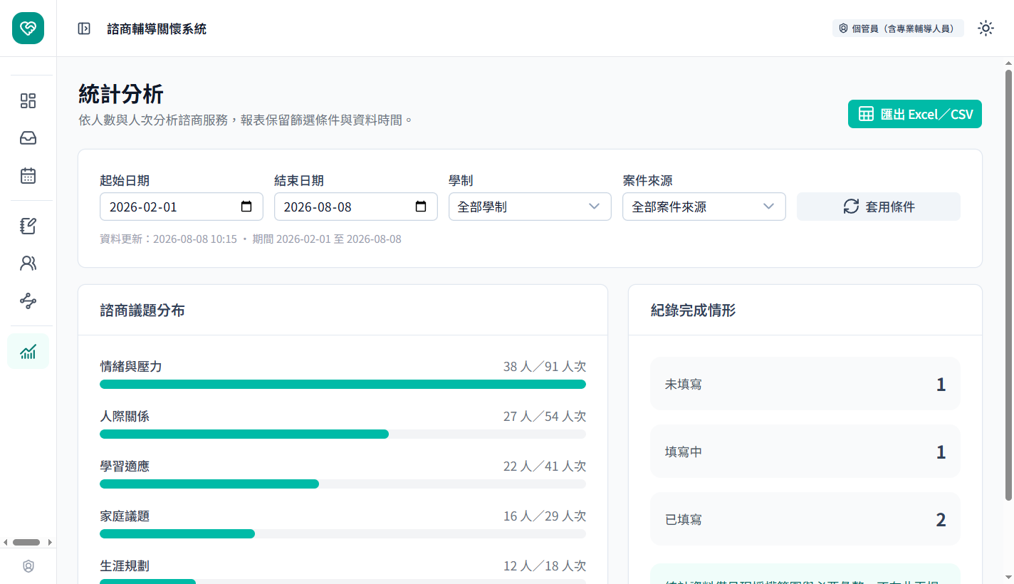Click the heart logo icon
Screen dimensions: 1014x584
[x=28, y=28]
